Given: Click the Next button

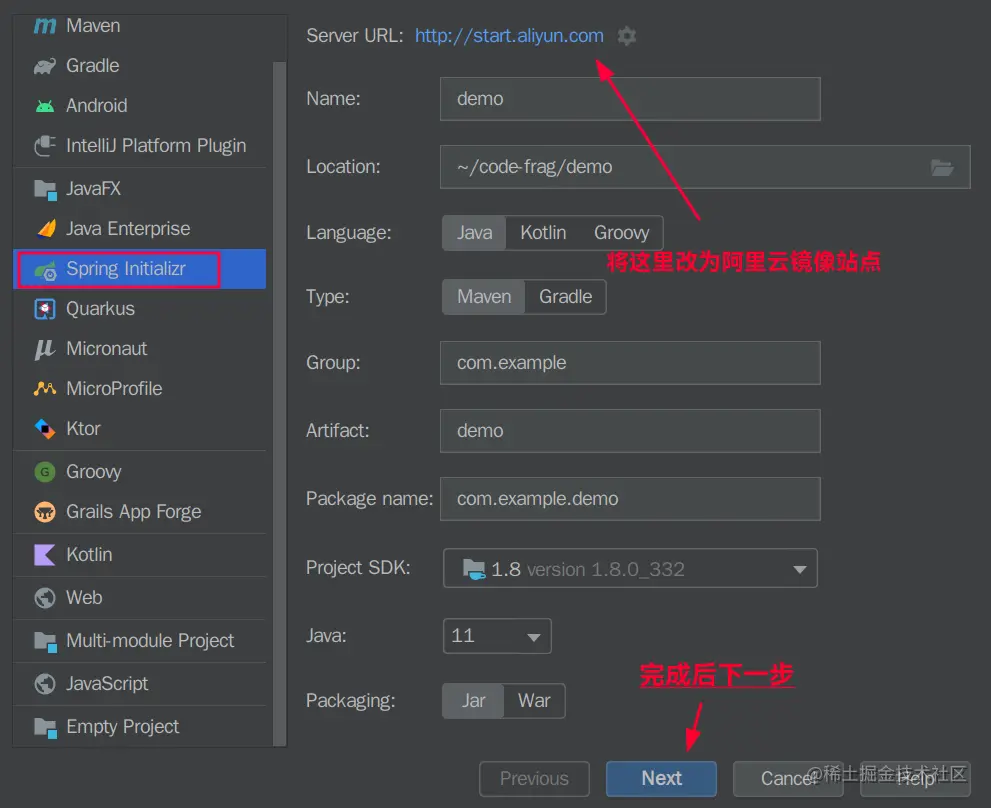Looking at the screenshot, I should coord(661,778).
